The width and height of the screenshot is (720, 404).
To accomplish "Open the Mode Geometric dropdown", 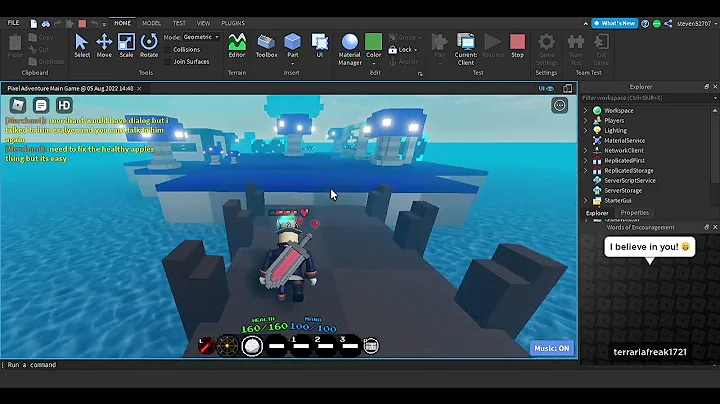I will point(201,37).
